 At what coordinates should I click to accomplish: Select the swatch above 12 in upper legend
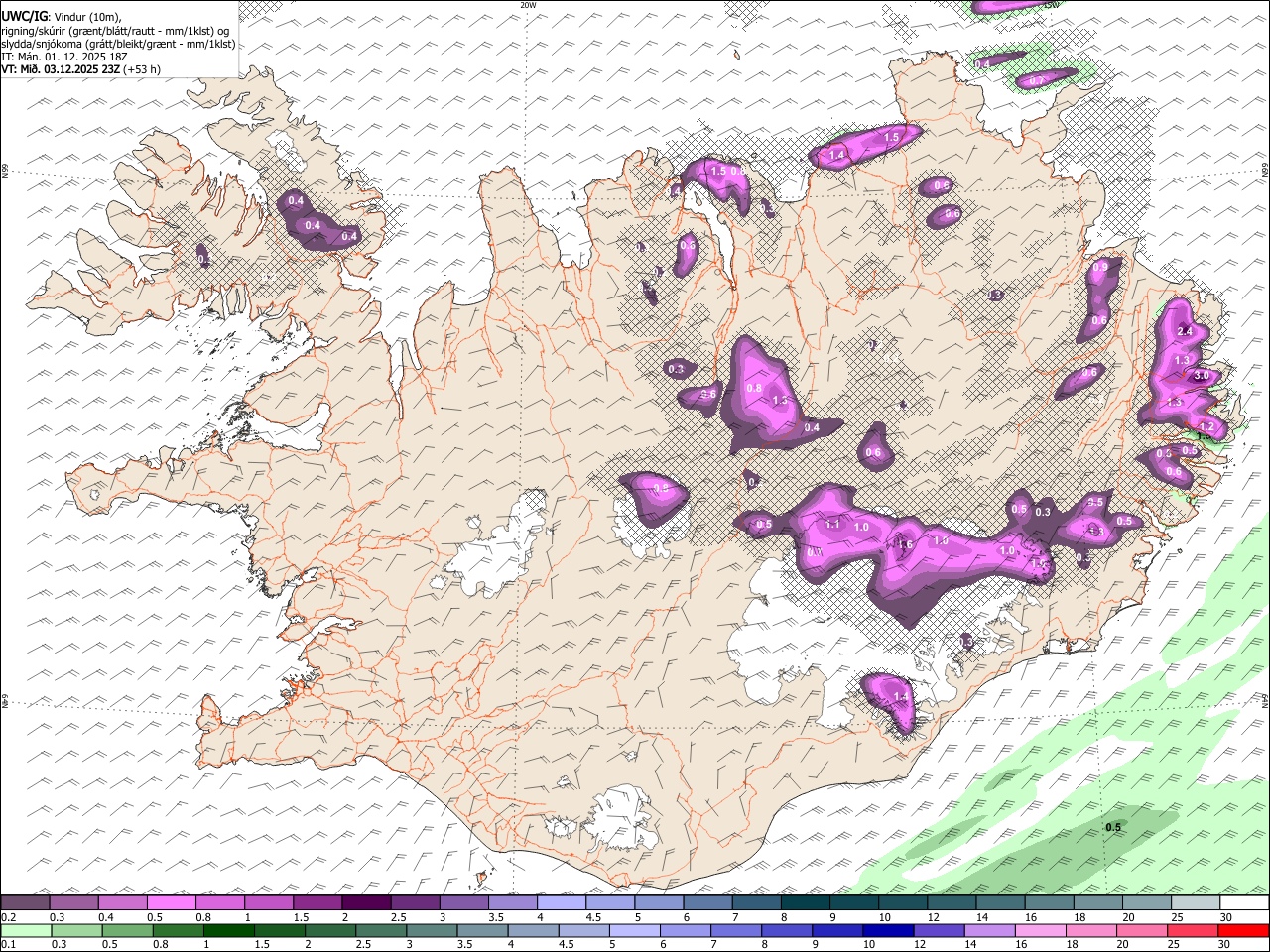(x=951, y=903)
